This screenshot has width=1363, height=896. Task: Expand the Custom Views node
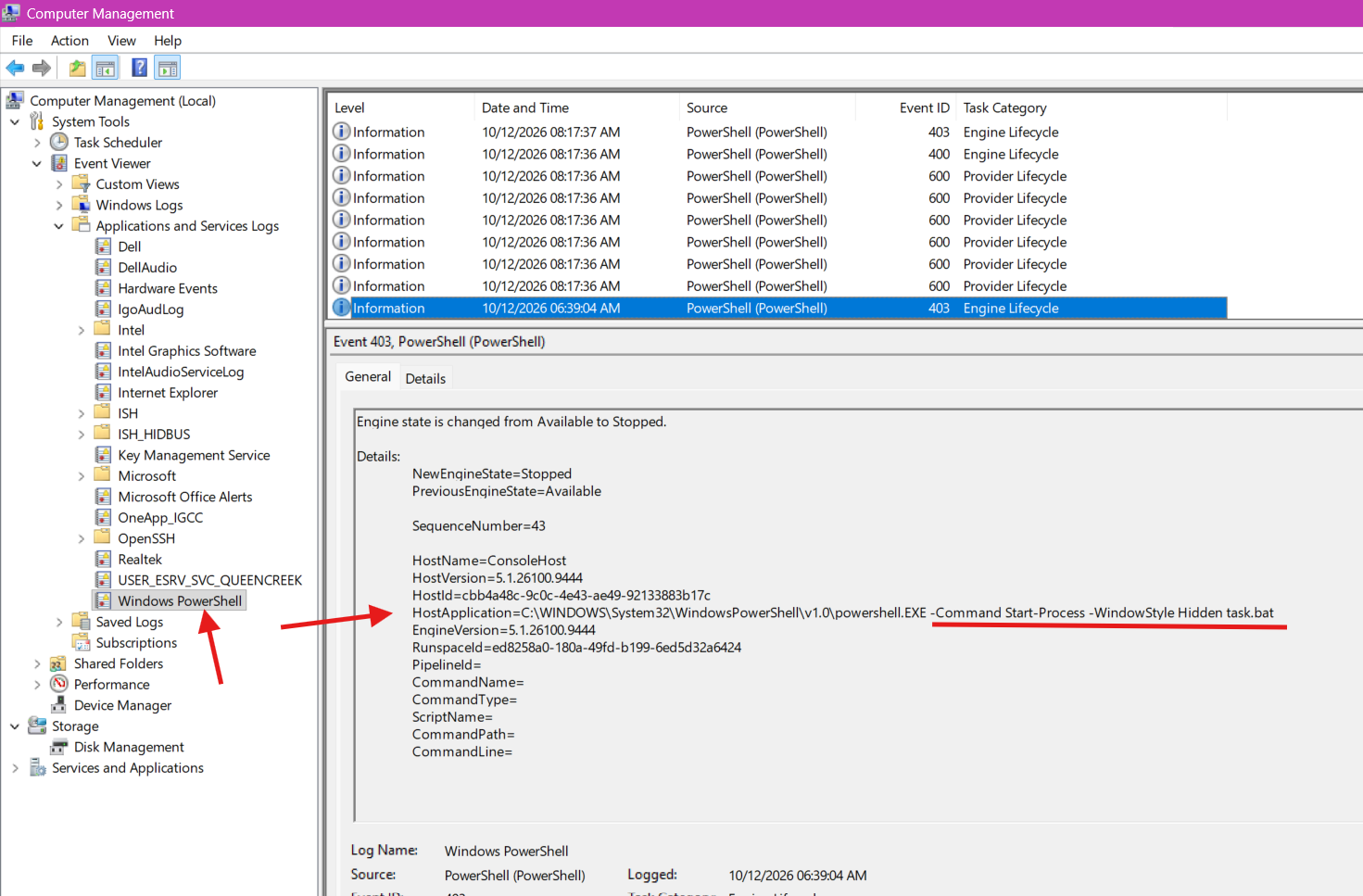(x=59, y=184)
